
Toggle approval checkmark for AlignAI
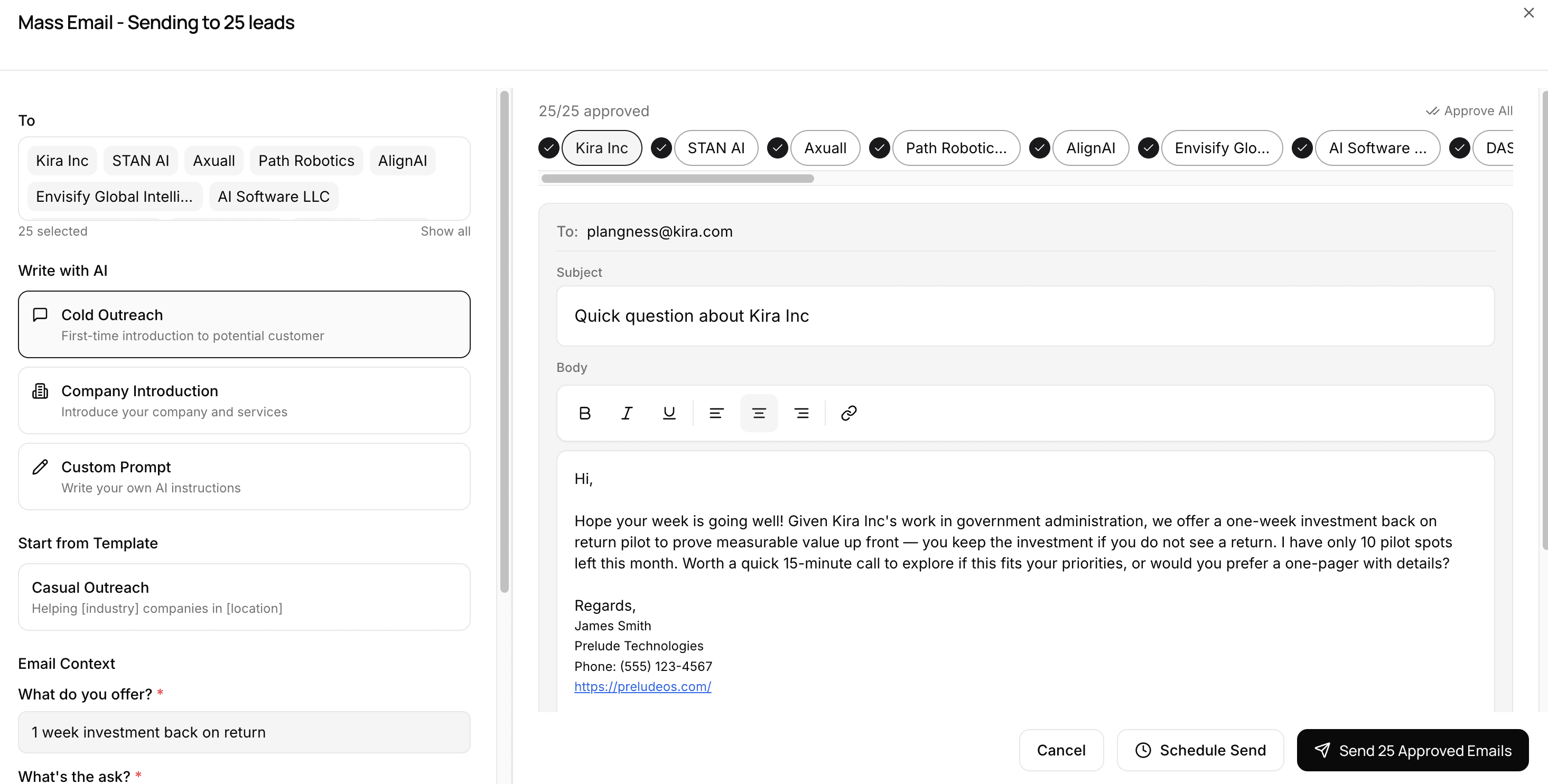(1039, 148)
